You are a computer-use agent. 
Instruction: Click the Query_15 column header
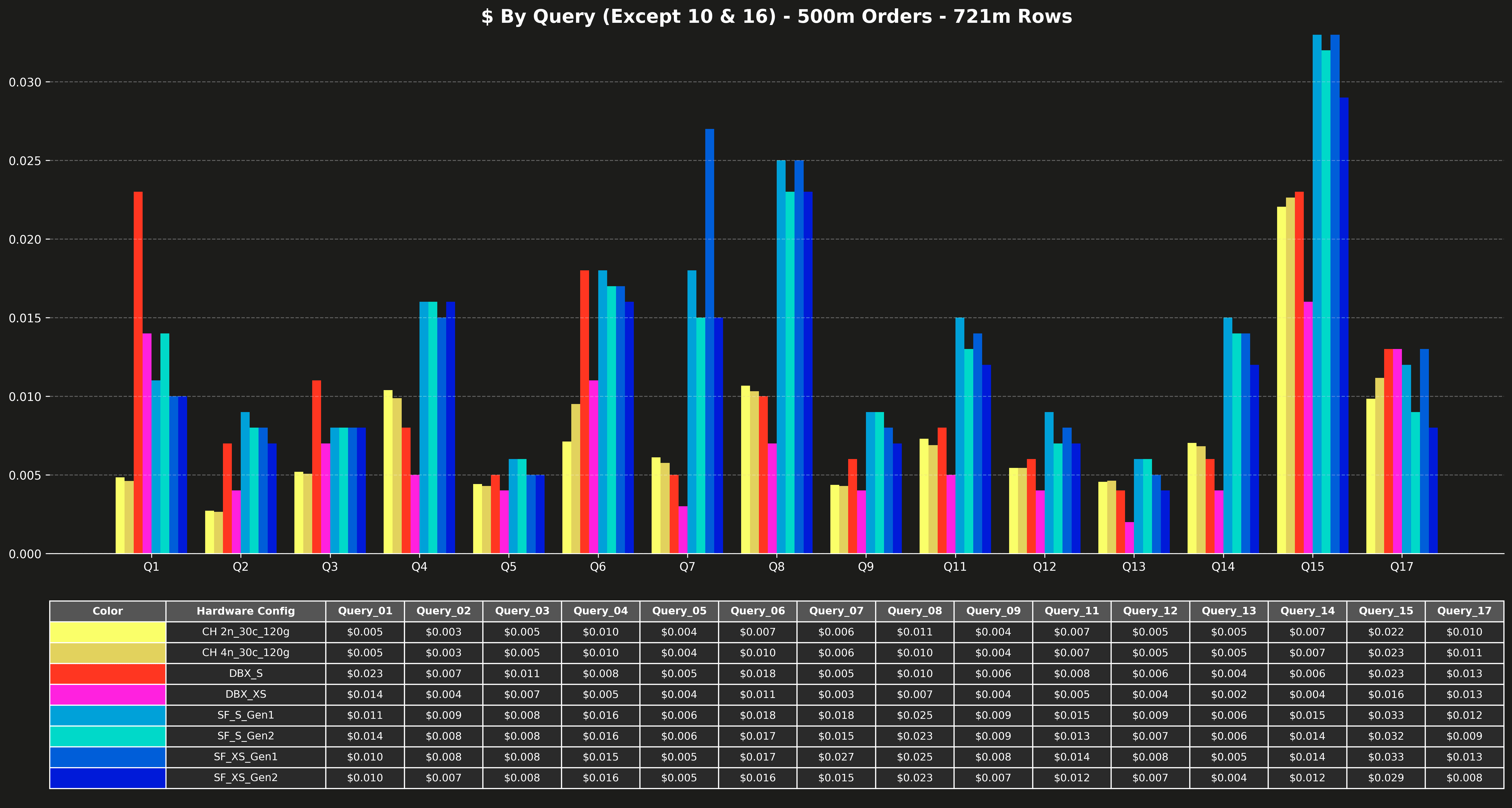point(1385,611)
